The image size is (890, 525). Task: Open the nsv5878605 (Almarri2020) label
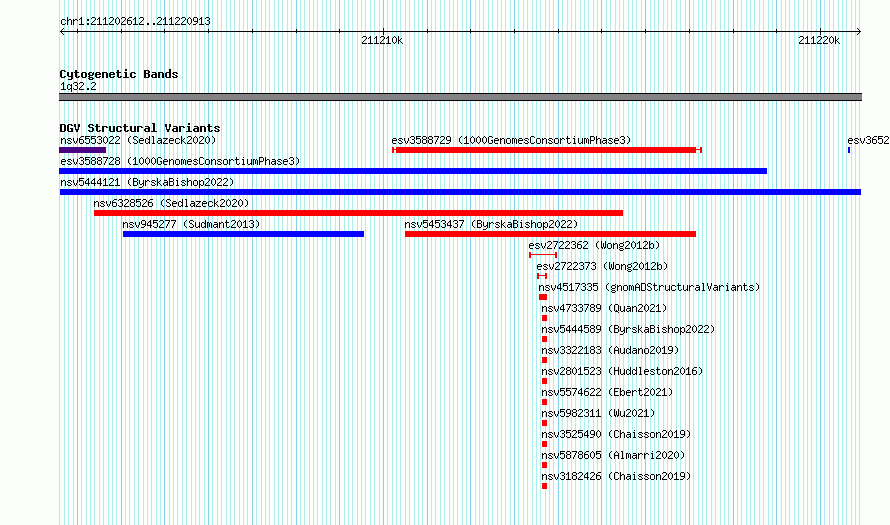613,455
